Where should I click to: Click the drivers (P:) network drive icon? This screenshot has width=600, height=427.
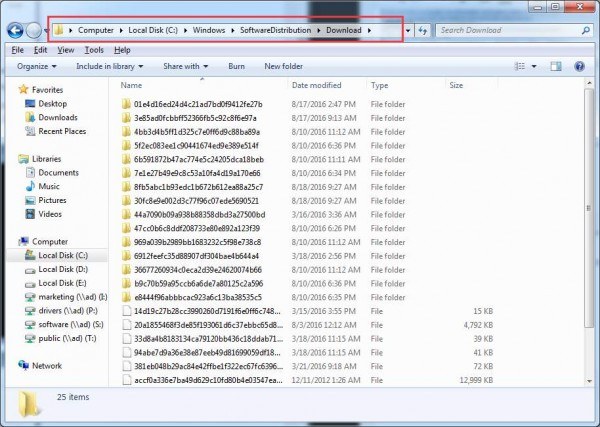(30, 311)
